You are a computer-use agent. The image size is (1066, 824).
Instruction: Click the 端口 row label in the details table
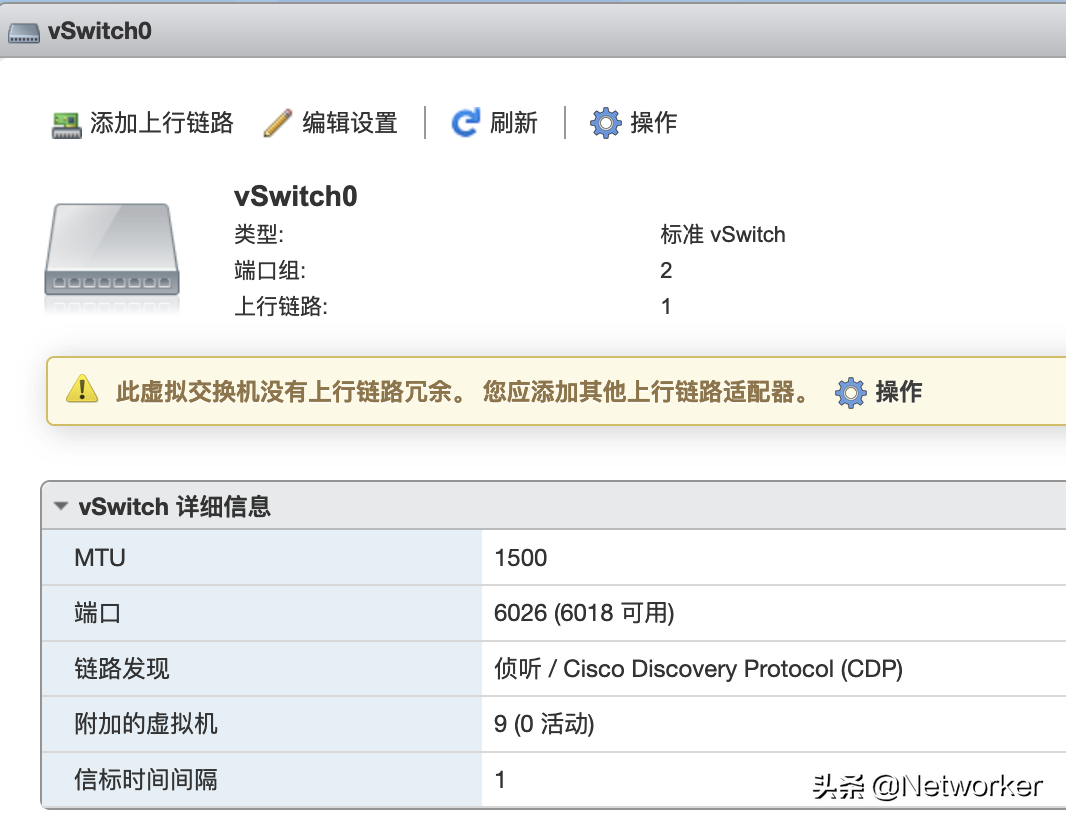pos(98,613)
